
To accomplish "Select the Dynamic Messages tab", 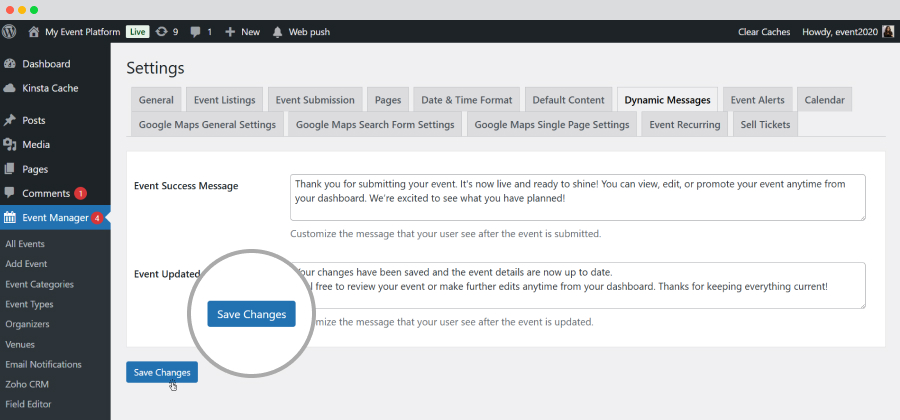I will pyautogui.click(x=668, y=100).
